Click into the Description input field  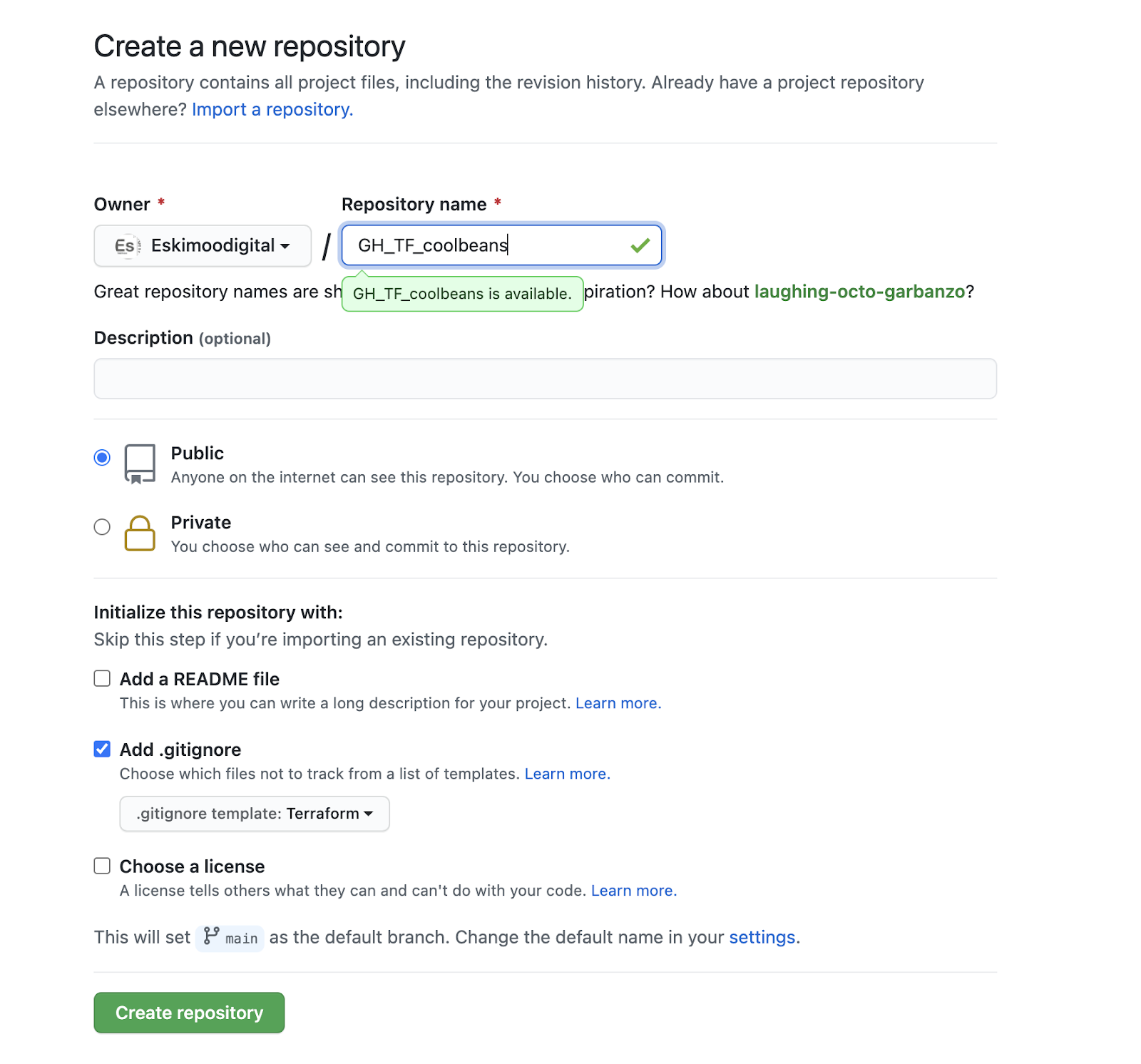(x=545, y=379)
